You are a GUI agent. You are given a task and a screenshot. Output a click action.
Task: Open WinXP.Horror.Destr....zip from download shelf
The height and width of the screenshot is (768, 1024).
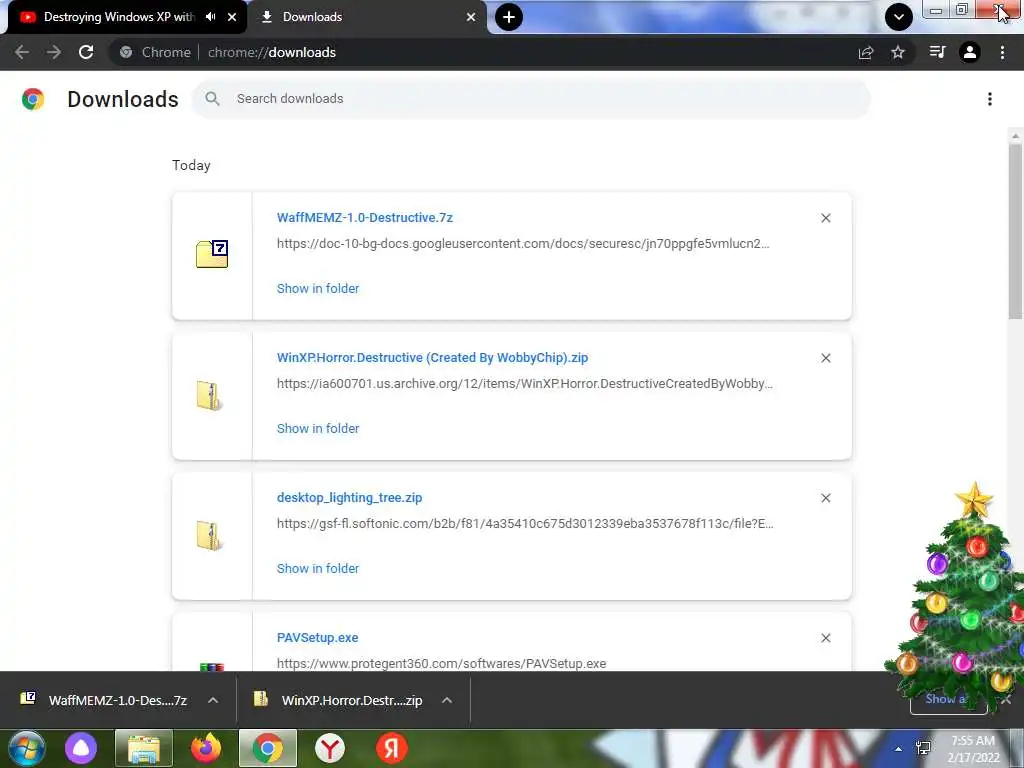[338, 700]
